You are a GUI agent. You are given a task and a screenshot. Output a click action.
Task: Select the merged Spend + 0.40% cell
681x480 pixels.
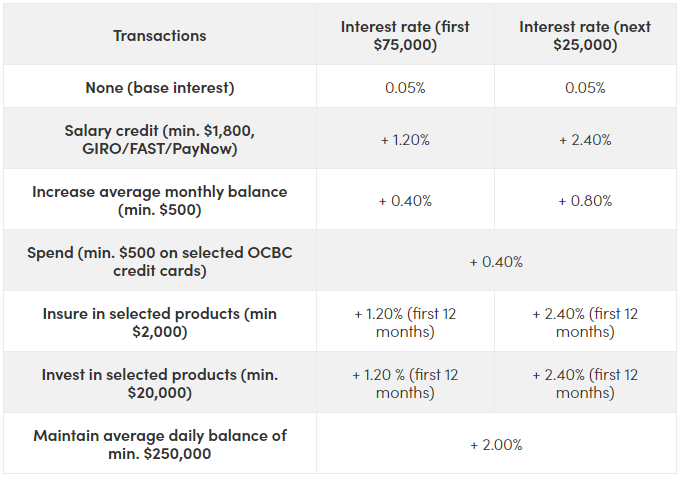(496, 262)
